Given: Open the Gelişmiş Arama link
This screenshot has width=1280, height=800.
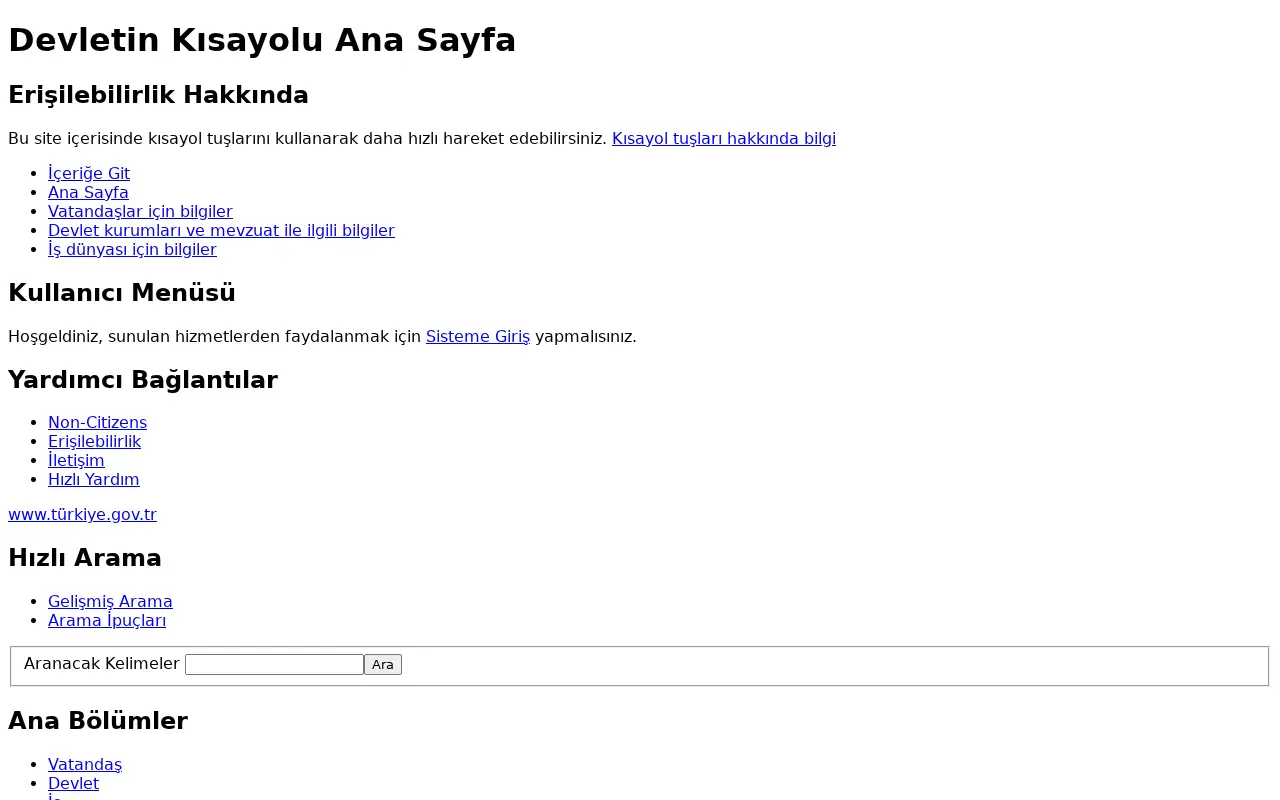Looking at the screenshot, I should [x=110, y=602].
